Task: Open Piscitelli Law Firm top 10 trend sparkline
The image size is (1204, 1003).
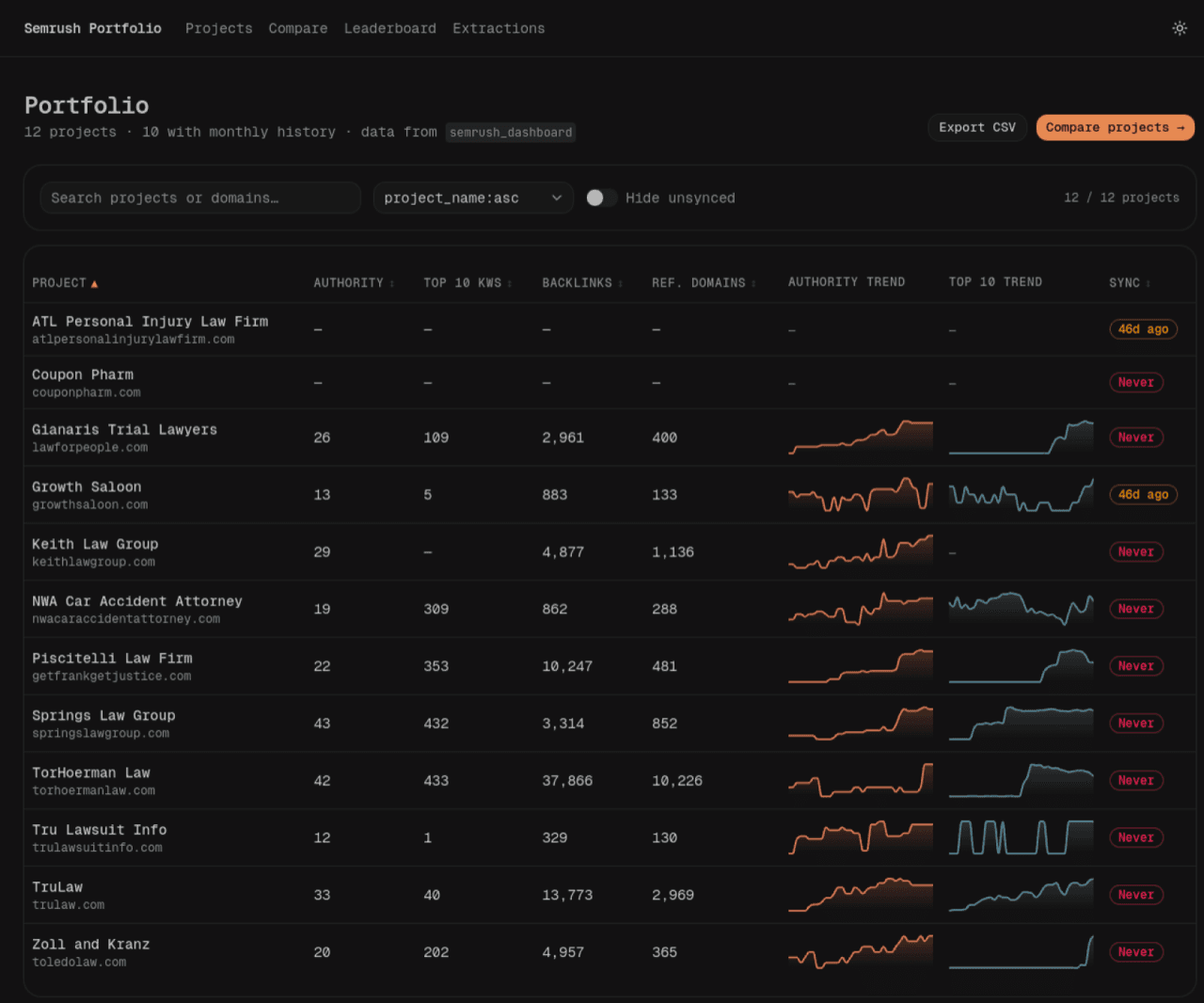Action: [1022, 666]
